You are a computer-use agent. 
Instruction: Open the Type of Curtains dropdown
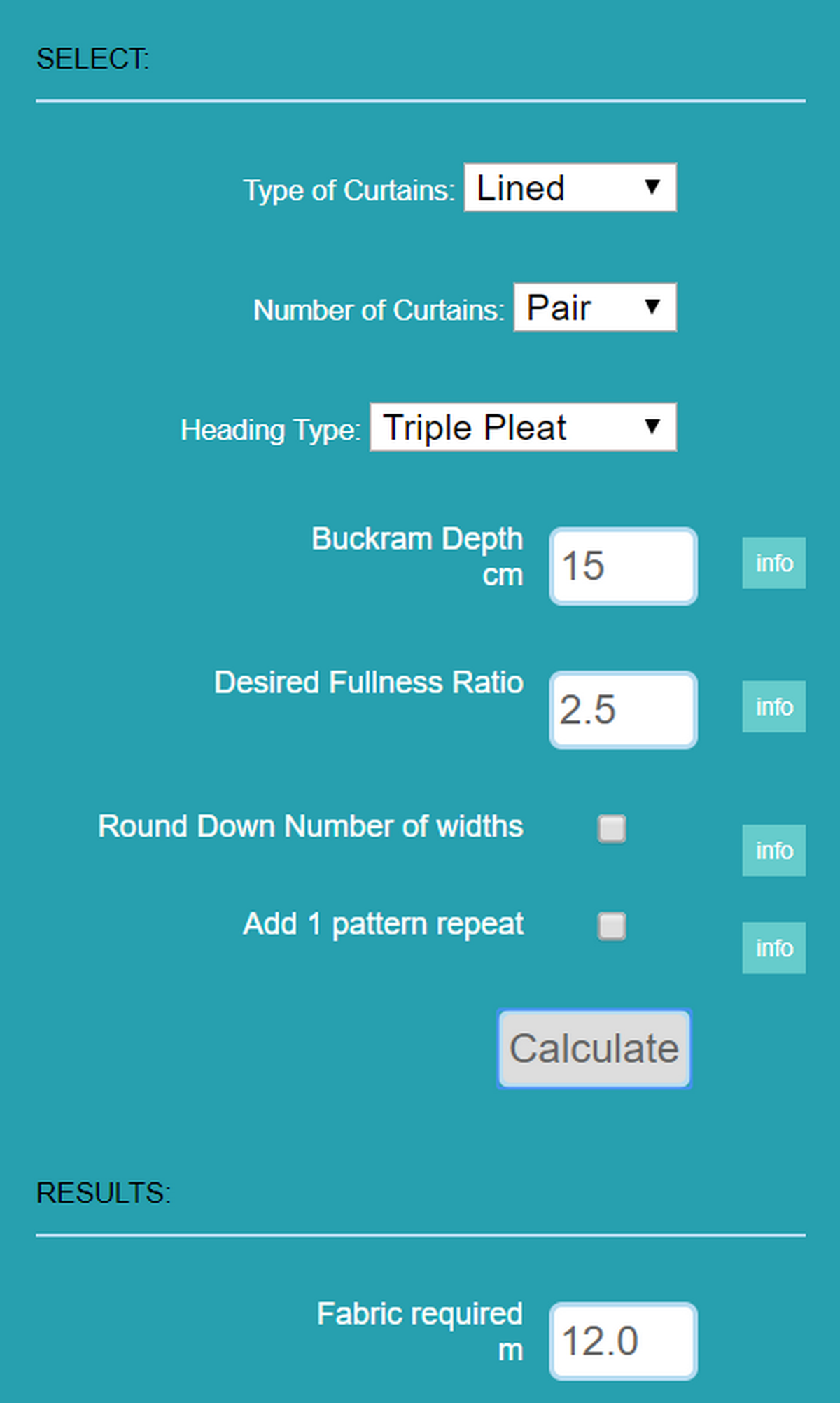click(x=570, y=188)
